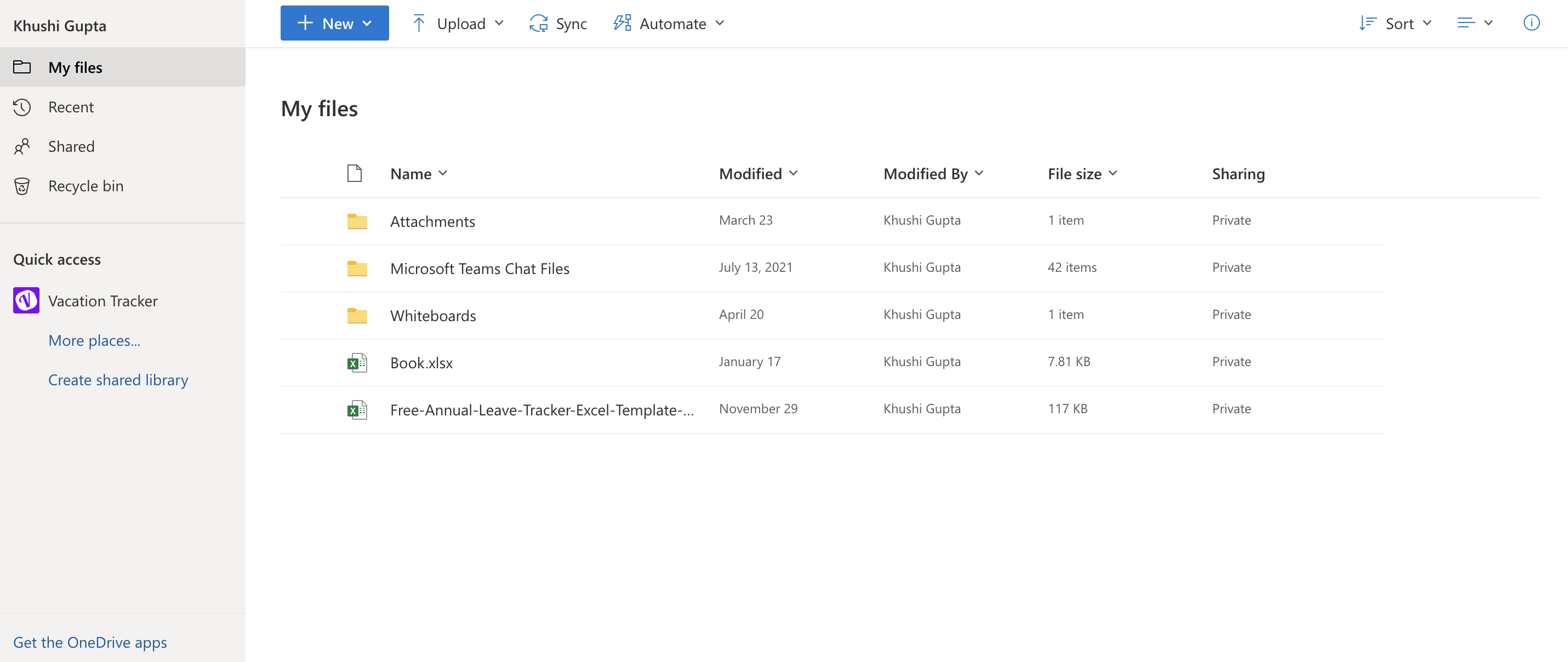This screenshot has height=662, width=1568.
Task: Click the More places link
Action: point(94,340)
